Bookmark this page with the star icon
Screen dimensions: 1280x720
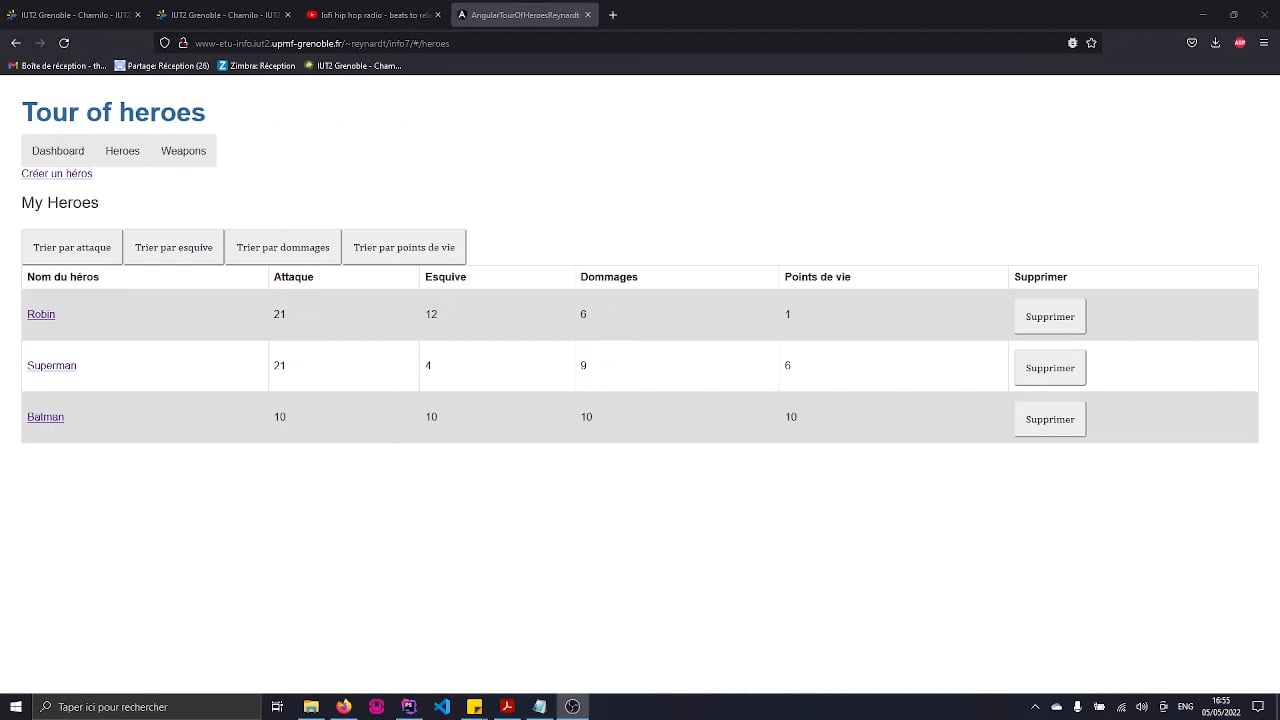tap(1091, 43)
